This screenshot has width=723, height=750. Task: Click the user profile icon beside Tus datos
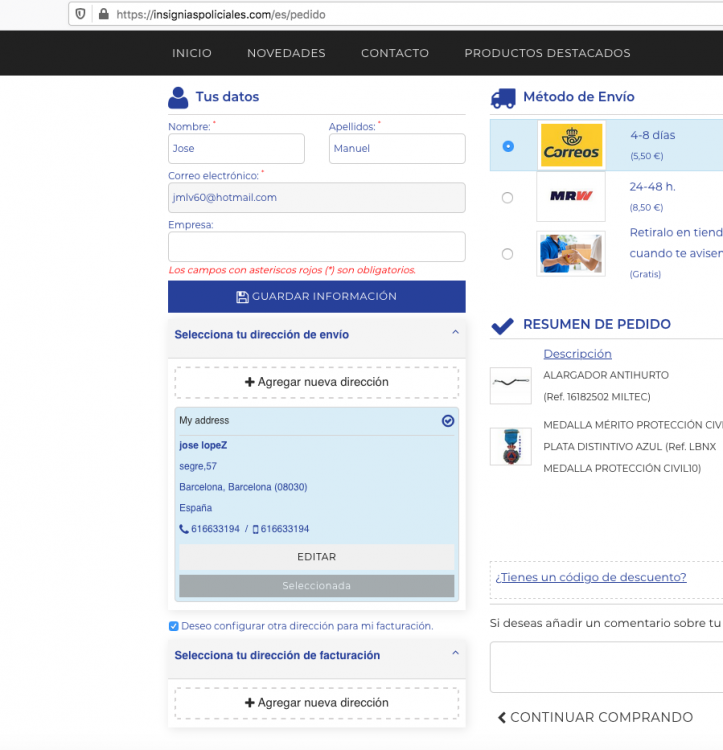click(178, 98)
